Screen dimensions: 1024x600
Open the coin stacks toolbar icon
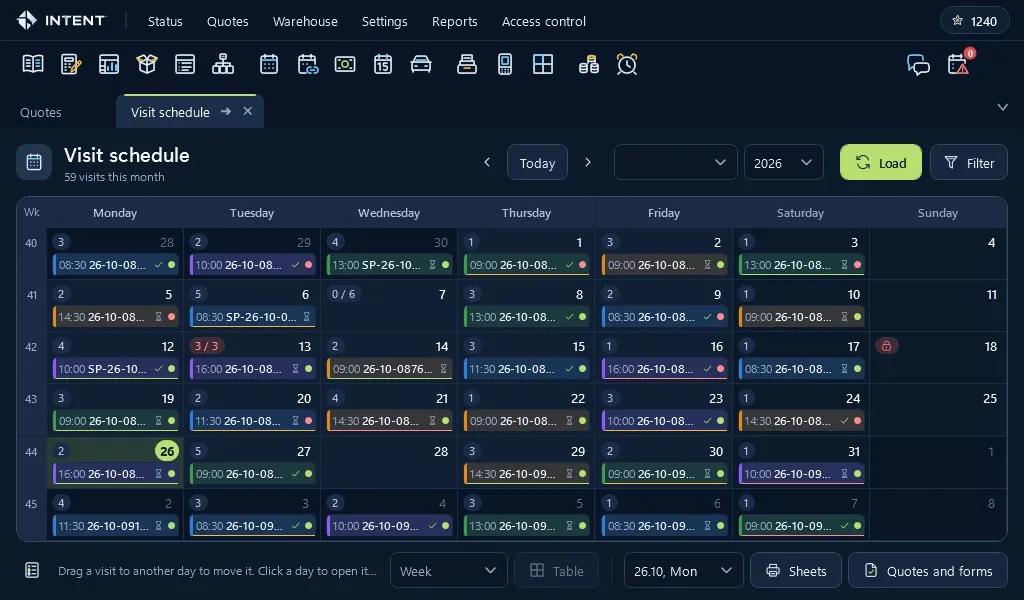pos(588,64)
